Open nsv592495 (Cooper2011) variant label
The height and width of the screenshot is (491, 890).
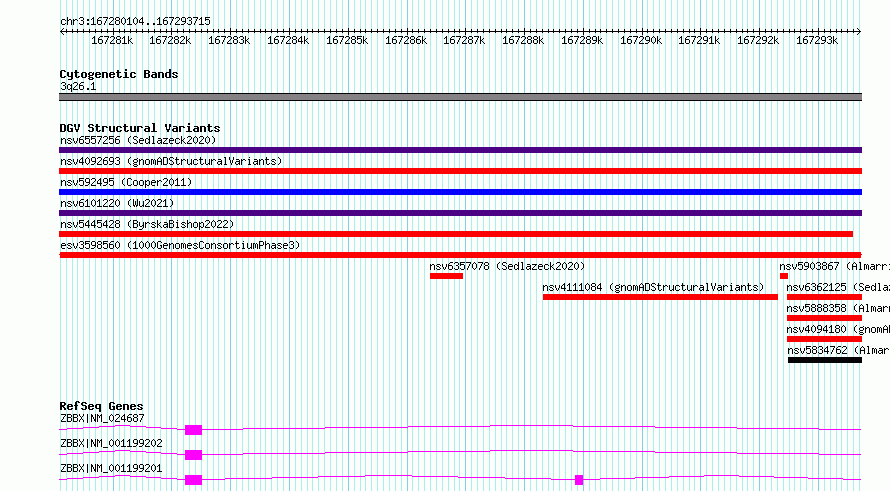tap(126, 182)
